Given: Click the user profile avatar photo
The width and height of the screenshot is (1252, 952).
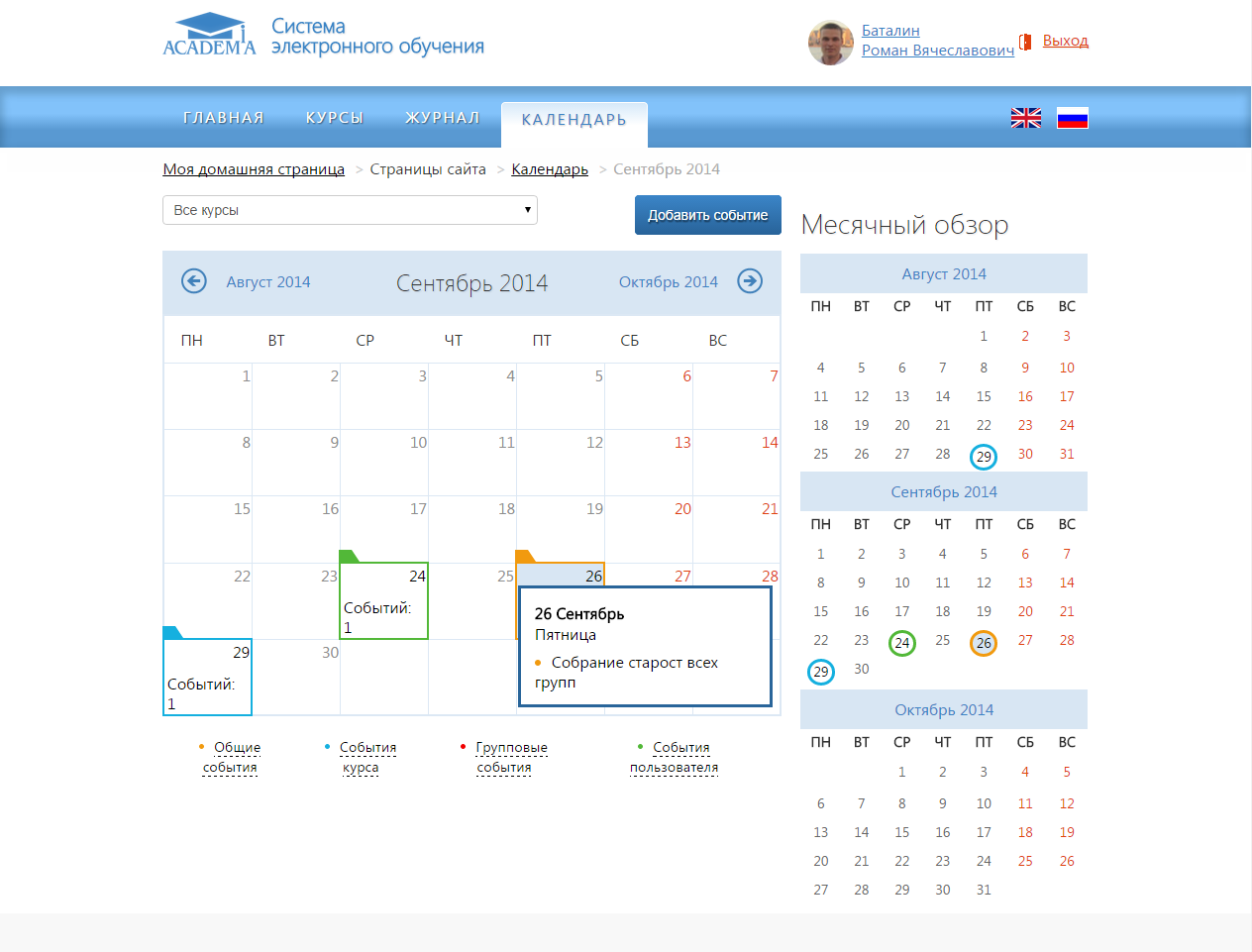Looking at the screenshot, I should point(830,43).
